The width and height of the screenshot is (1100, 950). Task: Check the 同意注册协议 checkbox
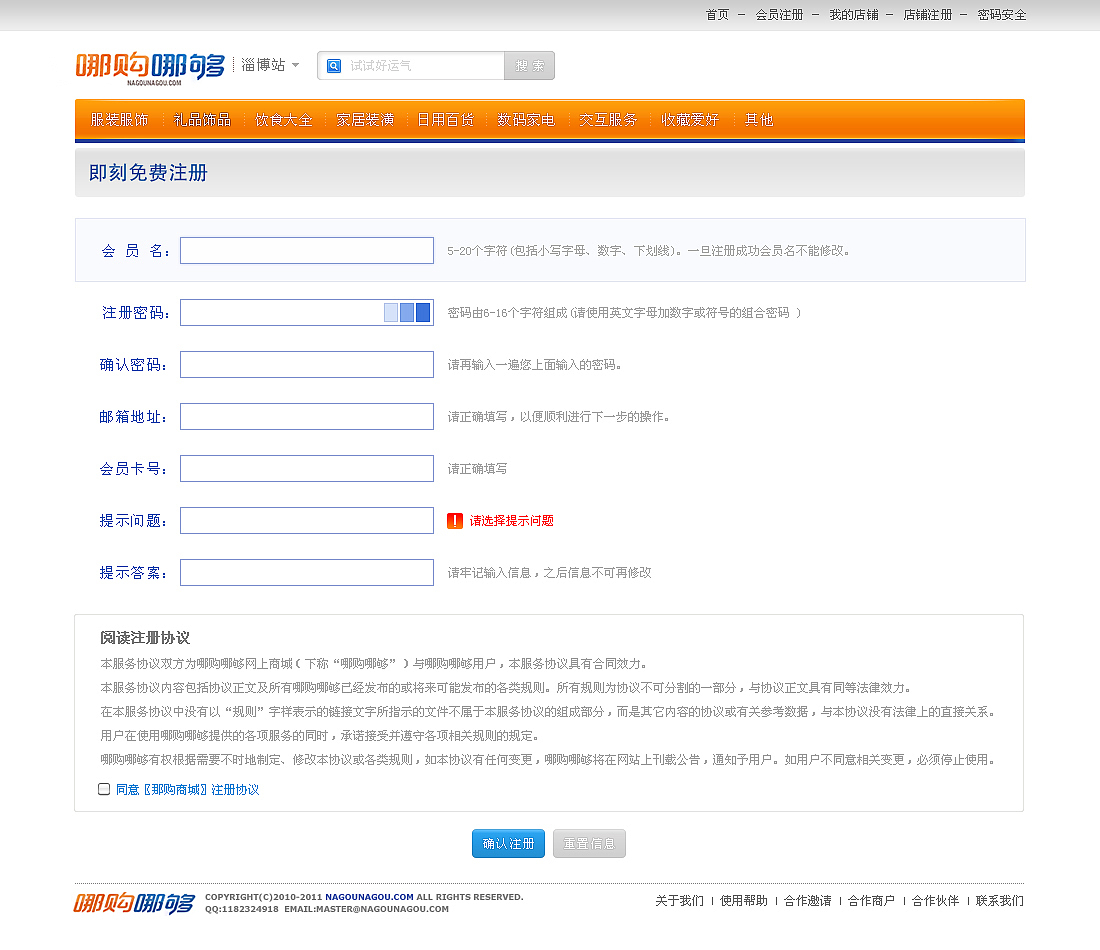click(x=104, y=789)
